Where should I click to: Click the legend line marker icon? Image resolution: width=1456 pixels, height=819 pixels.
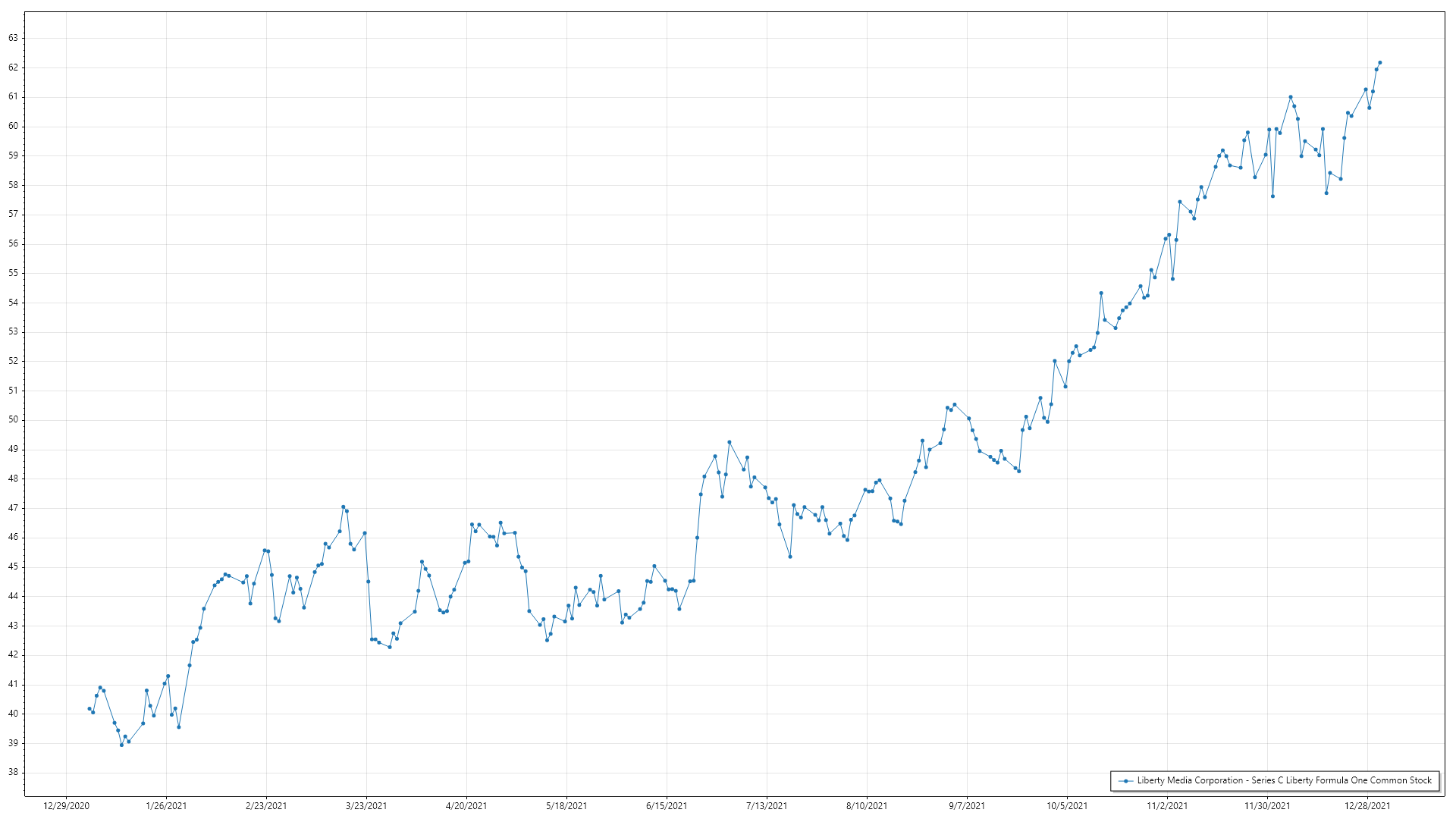tap(1126, 781)
